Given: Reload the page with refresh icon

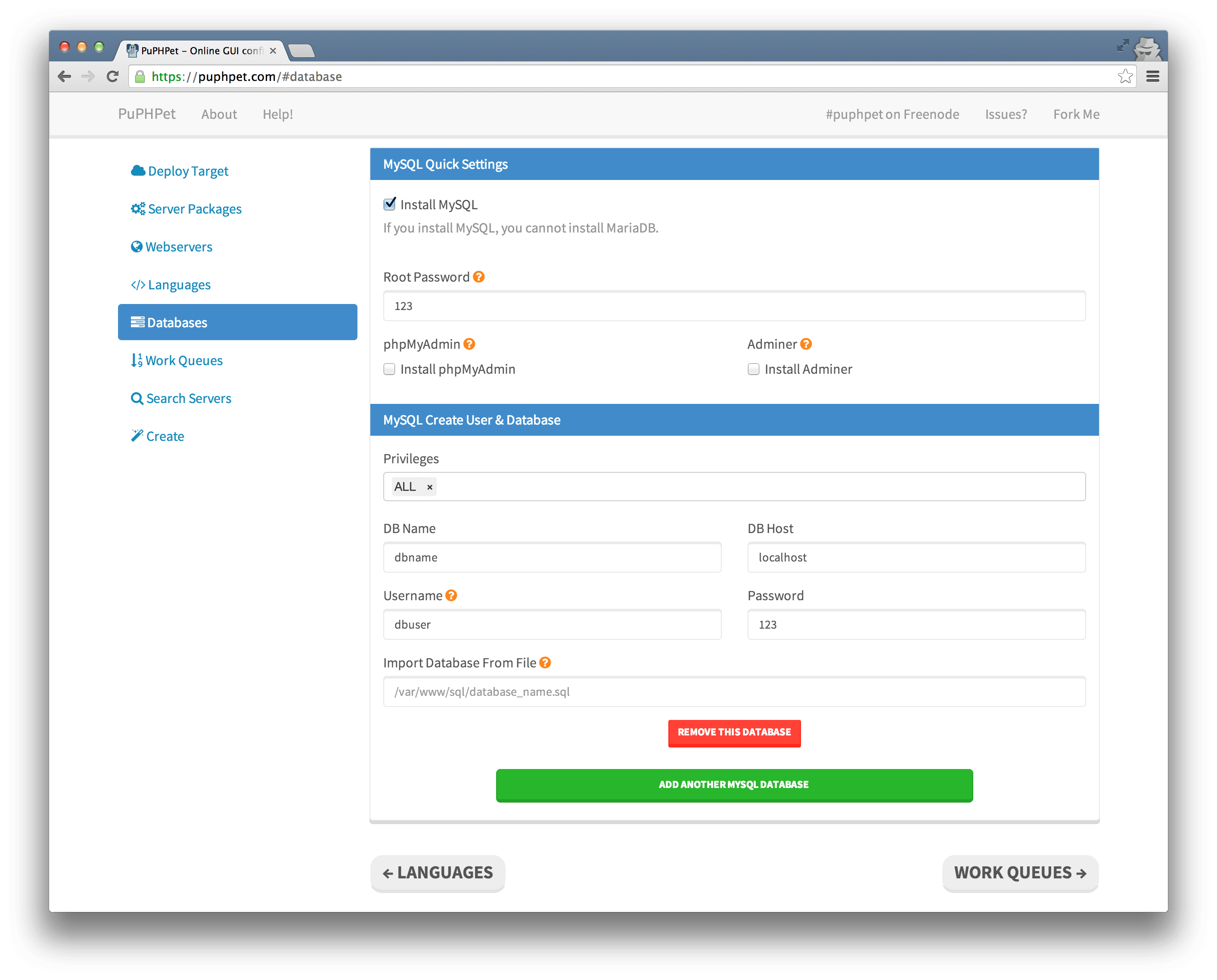Looking at the screenshot, I should click(x=112, y=77).
